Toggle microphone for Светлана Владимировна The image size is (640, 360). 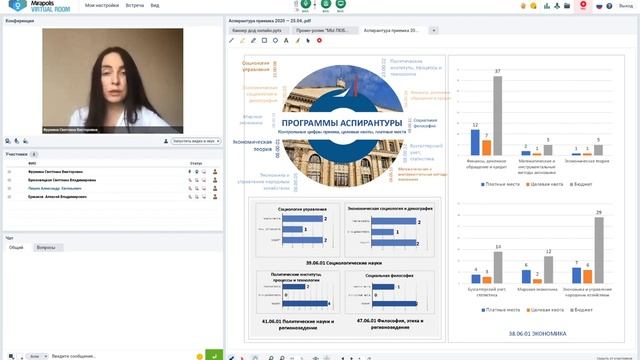[190, 180]
